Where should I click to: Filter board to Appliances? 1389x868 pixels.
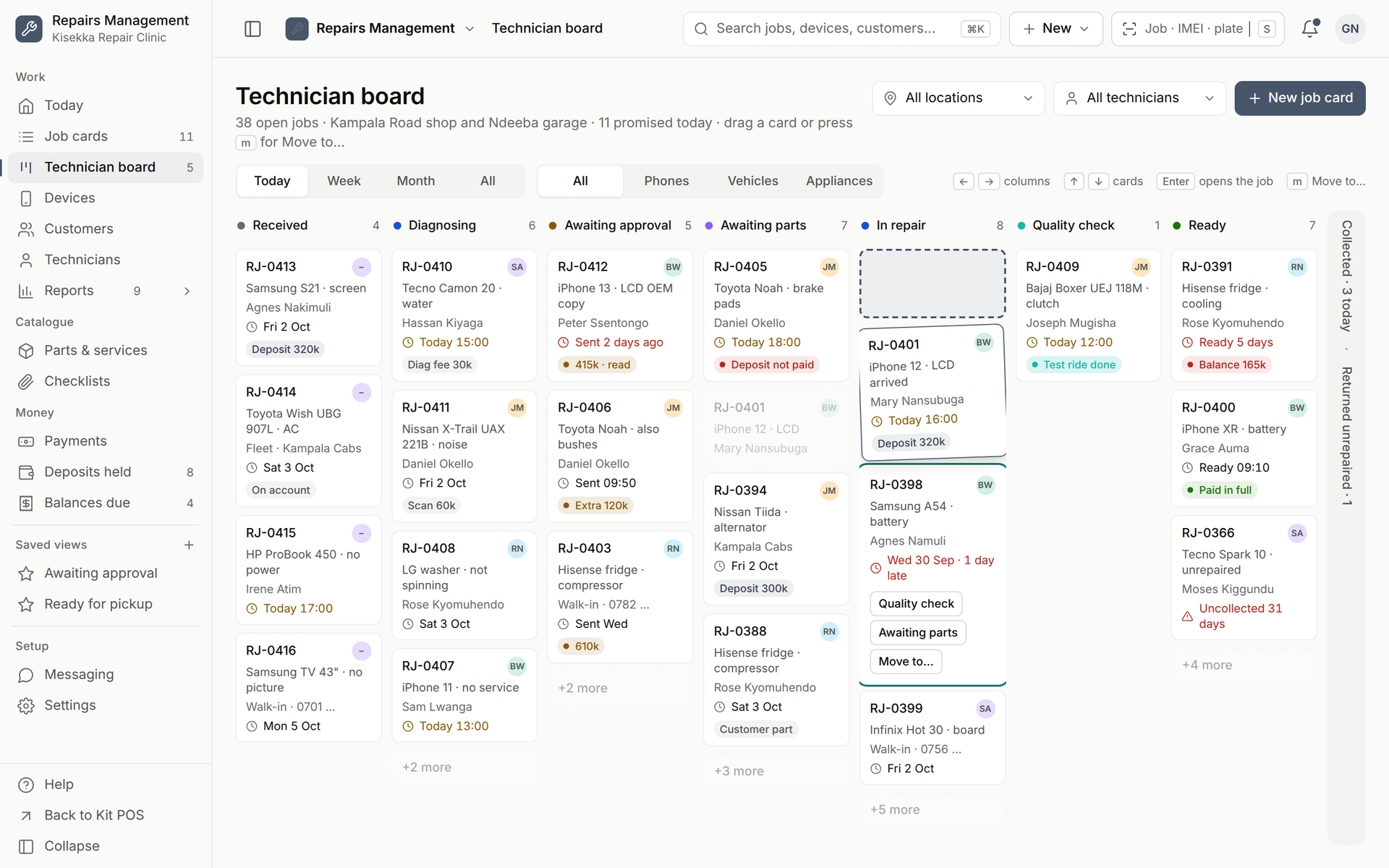(x=839, y=181)
